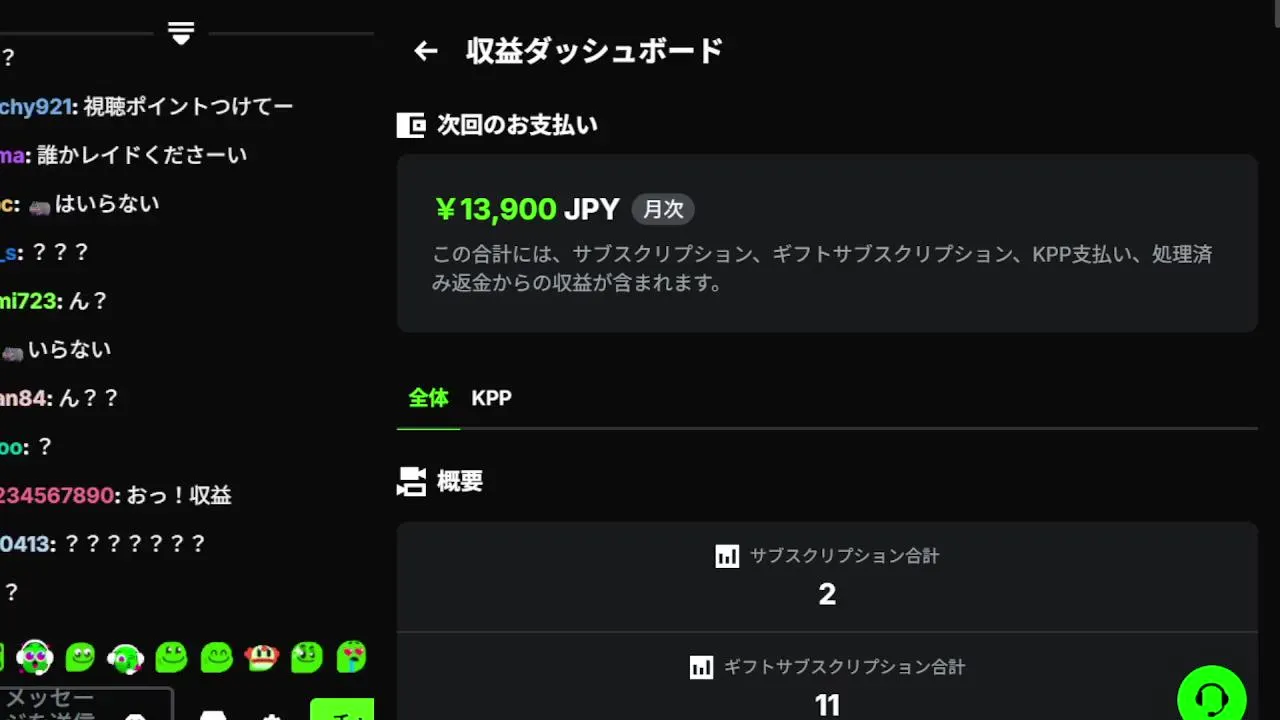The height and width of the screenshot is (720, 1280).
Task: Pick the red-haired clown emote
Action: tap(261, 657)
